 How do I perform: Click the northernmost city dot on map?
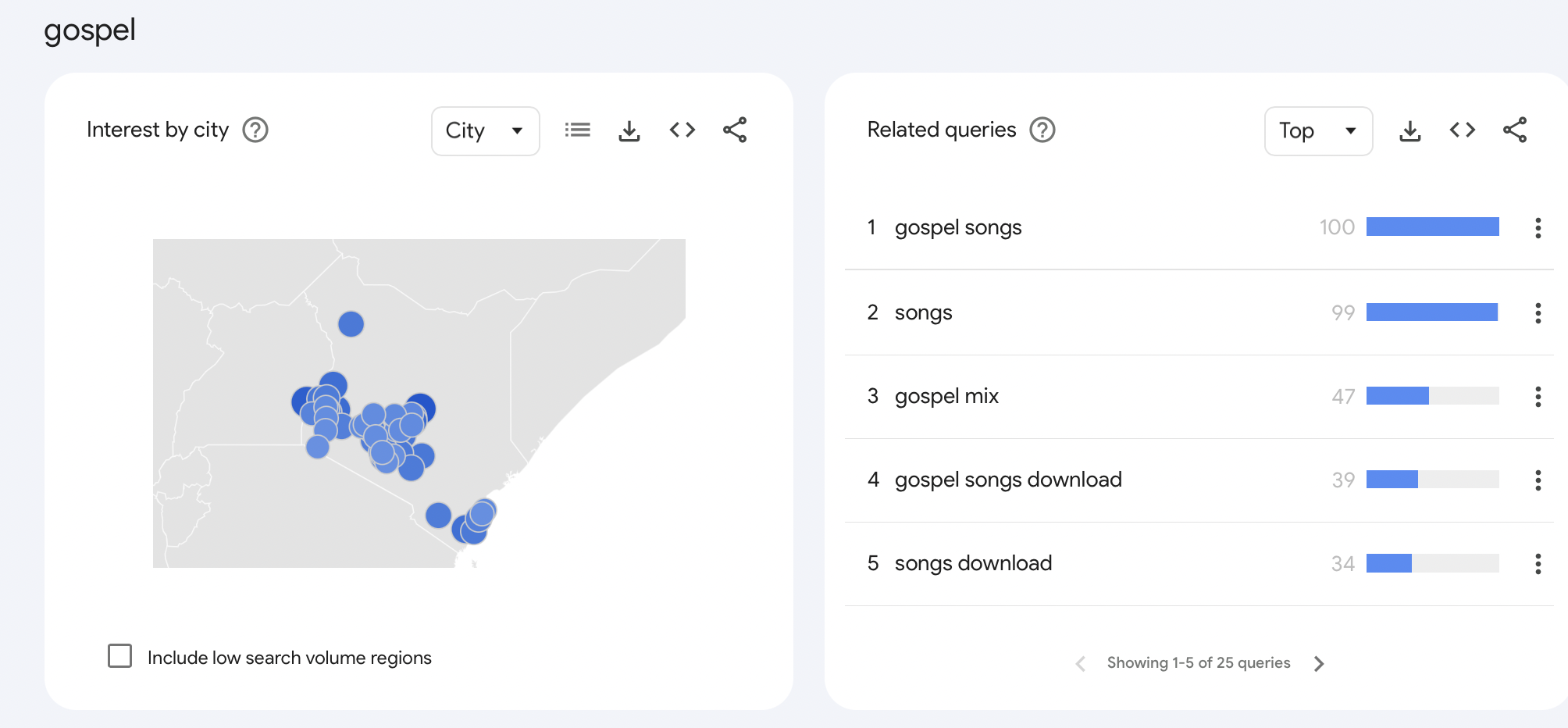pos(351,323)
